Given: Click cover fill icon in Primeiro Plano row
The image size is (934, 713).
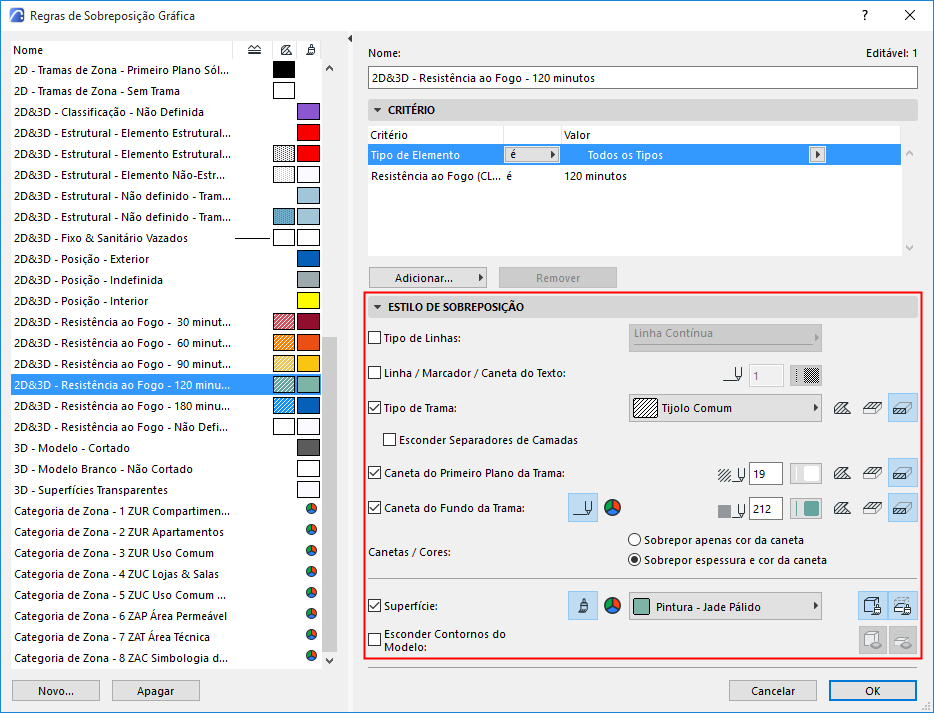Looking at the screenshot, I should 872,474.
